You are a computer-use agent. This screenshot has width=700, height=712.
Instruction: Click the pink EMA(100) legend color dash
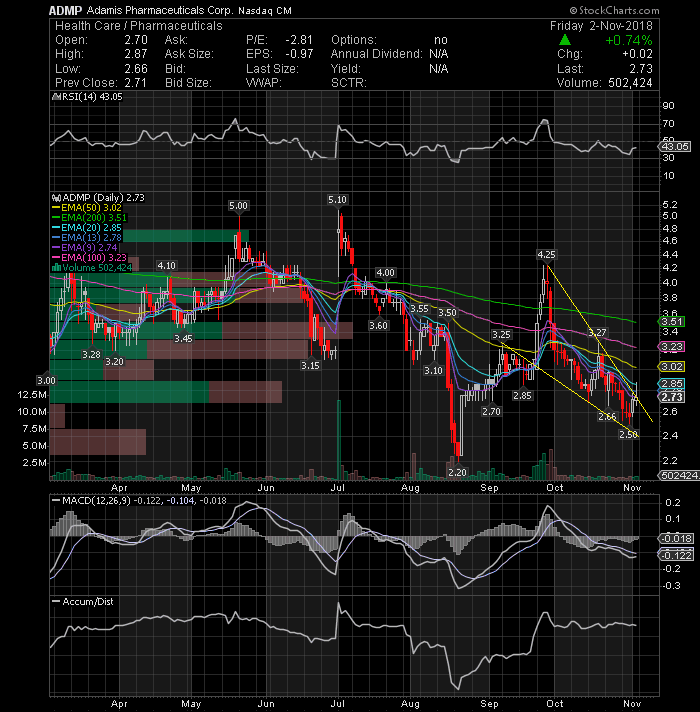coord(56,258)
